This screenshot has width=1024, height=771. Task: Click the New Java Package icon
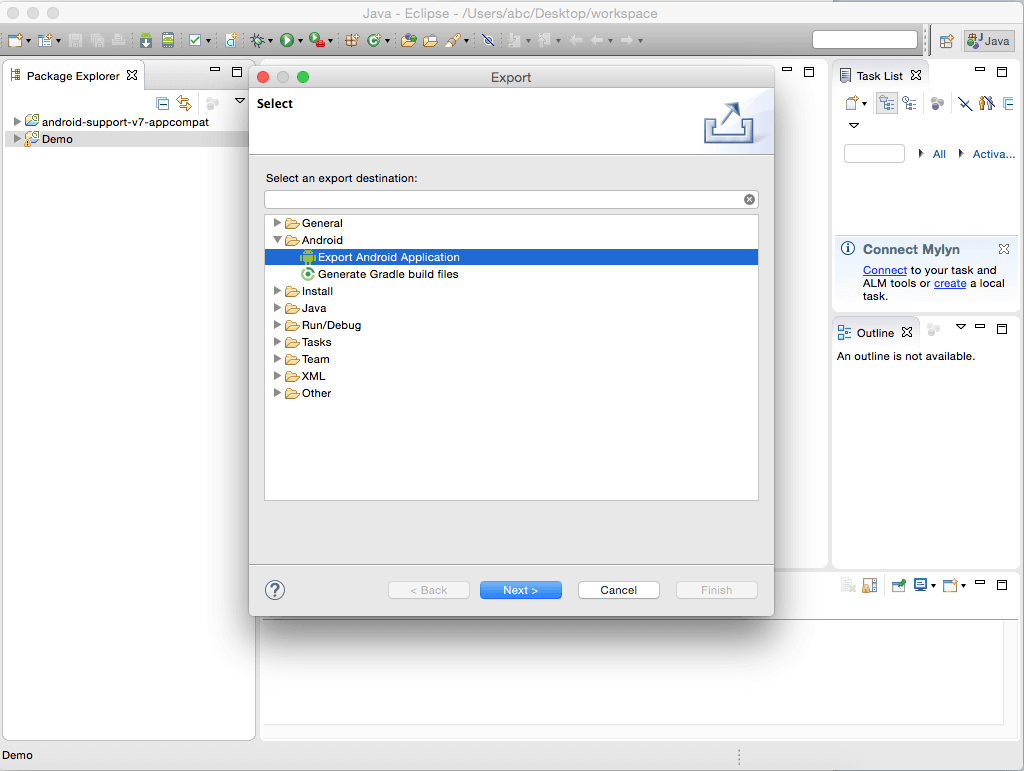(352, 40)
